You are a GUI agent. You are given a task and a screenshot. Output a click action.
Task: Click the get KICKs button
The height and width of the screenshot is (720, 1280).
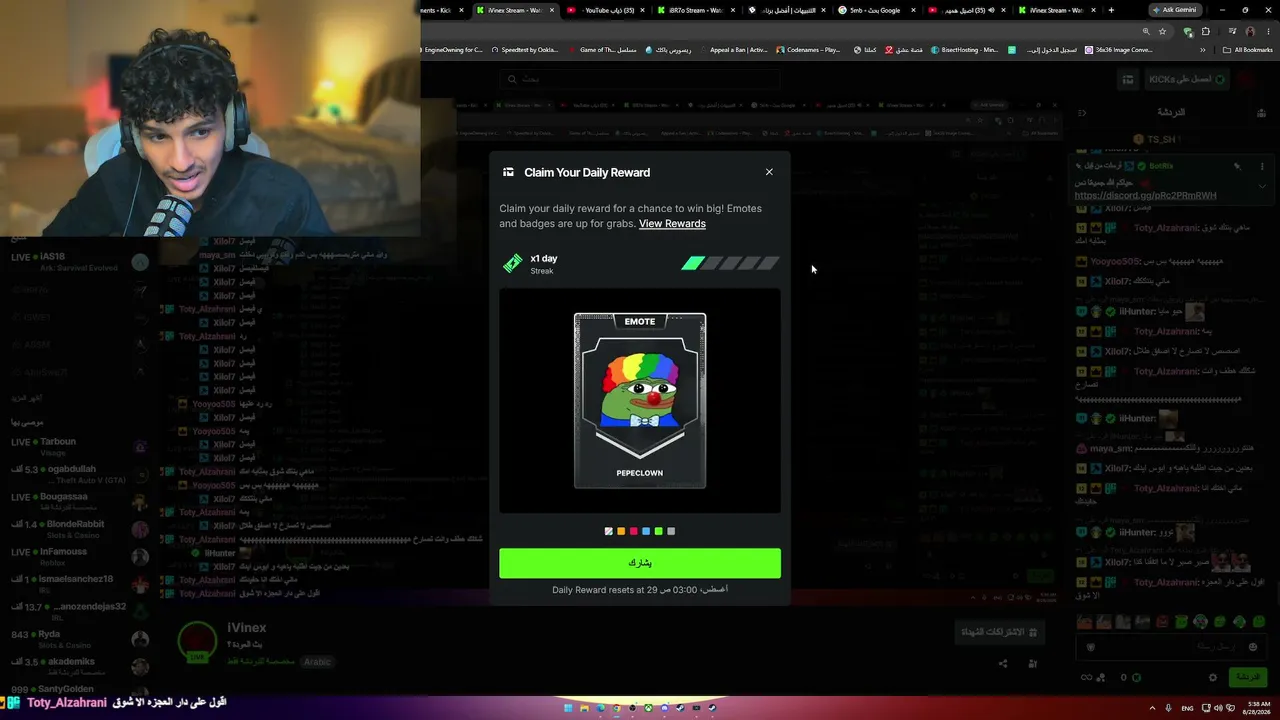(1188, 79)
